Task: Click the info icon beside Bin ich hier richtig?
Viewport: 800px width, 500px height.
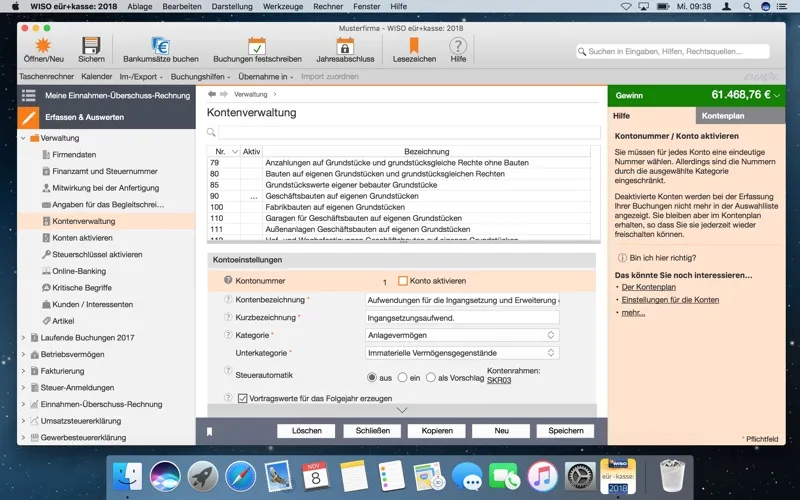Action: click(622, 258)
